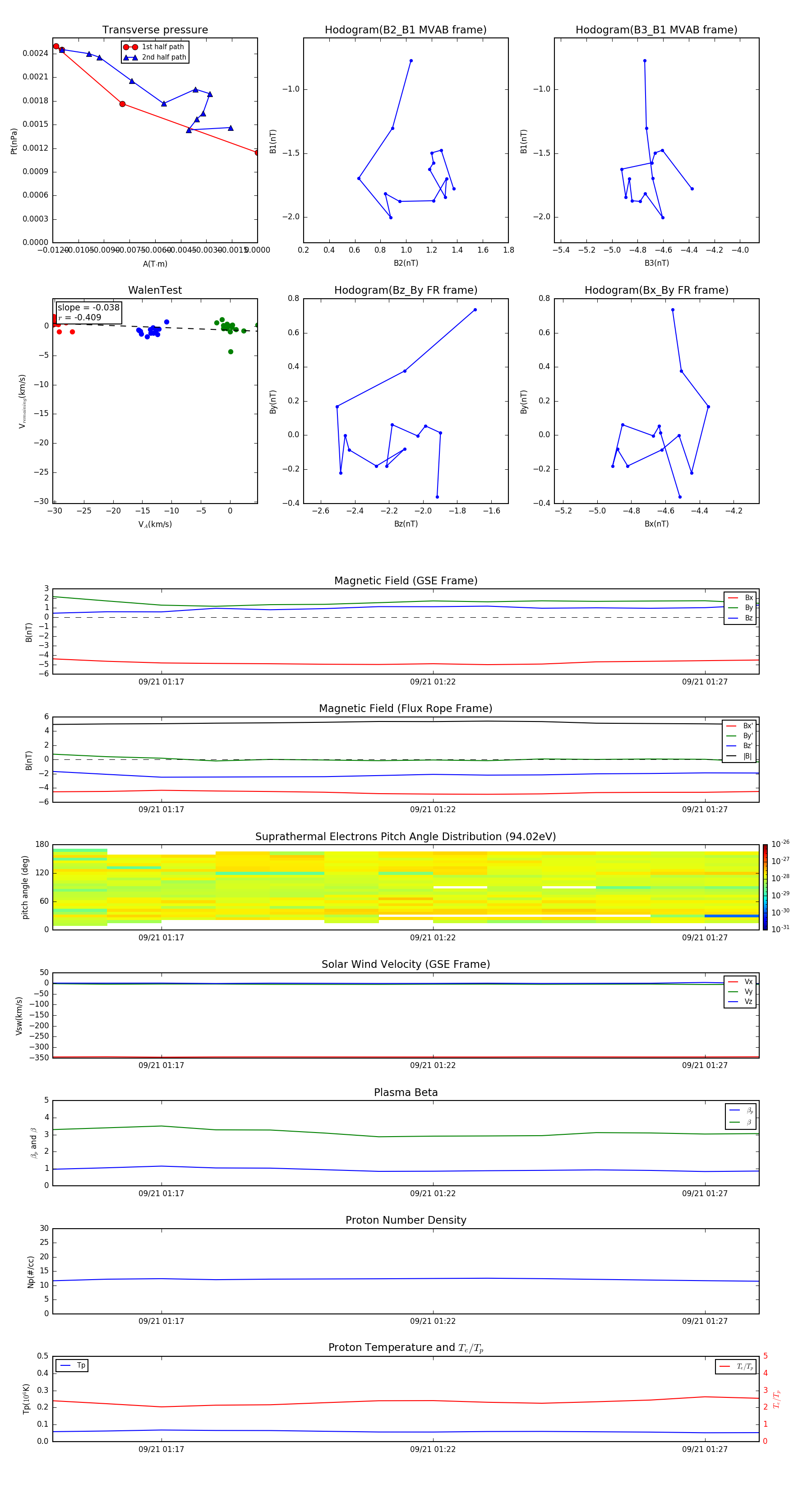Select the "1st half path" legend entry

(x=154, y=47)
